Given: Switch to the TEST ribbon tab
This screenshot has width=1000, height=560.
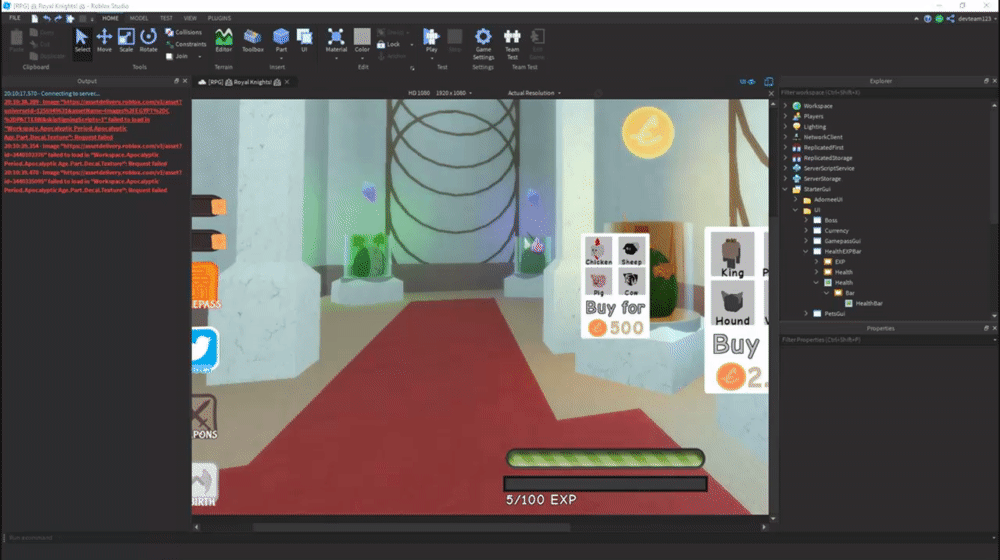Looking at the screenshot, I should tap(166, 18).
